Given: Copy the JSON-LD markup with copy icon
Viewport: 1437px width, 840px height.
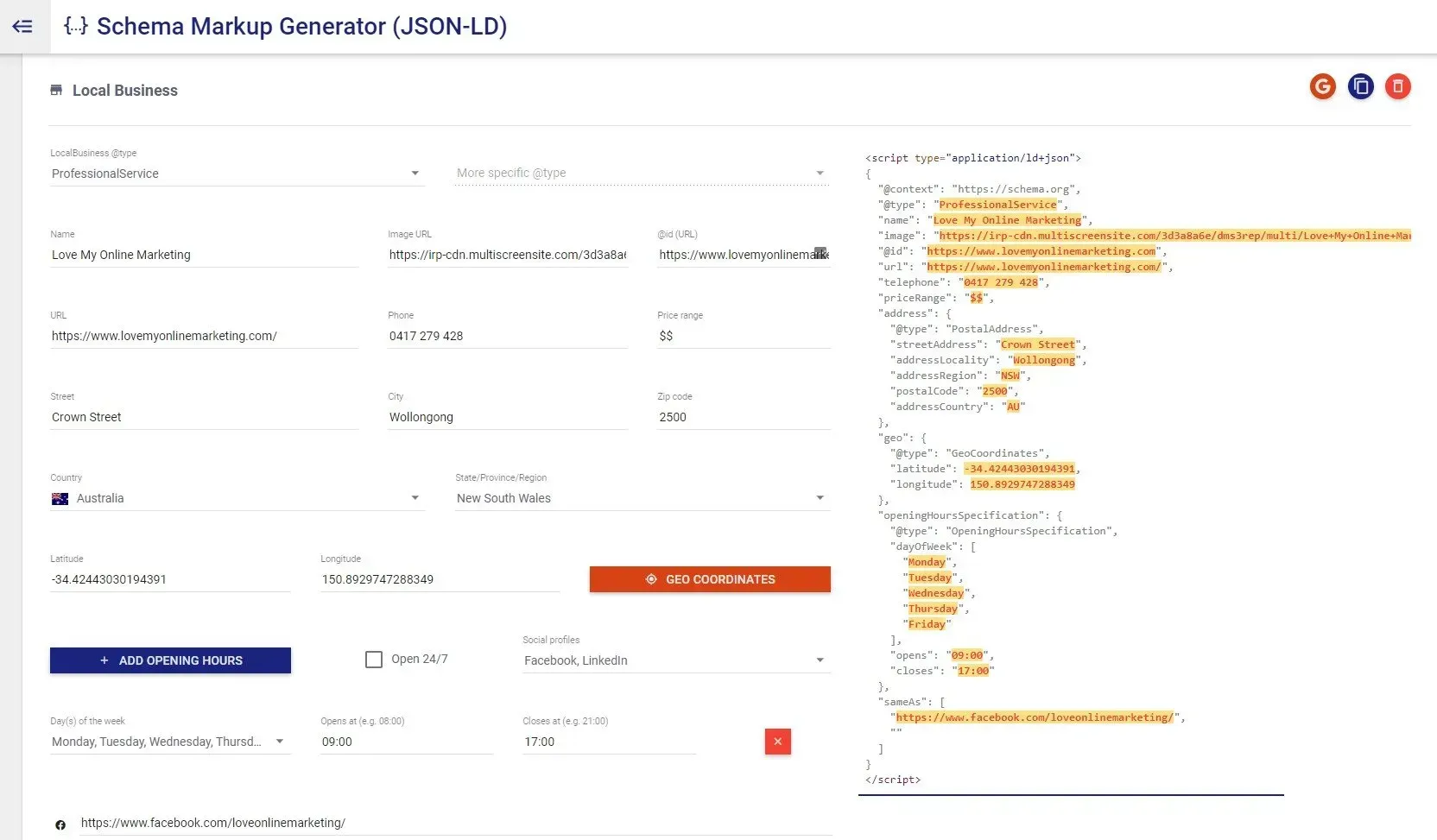Looking at the screenshot, I should (x=1361, y=86).
